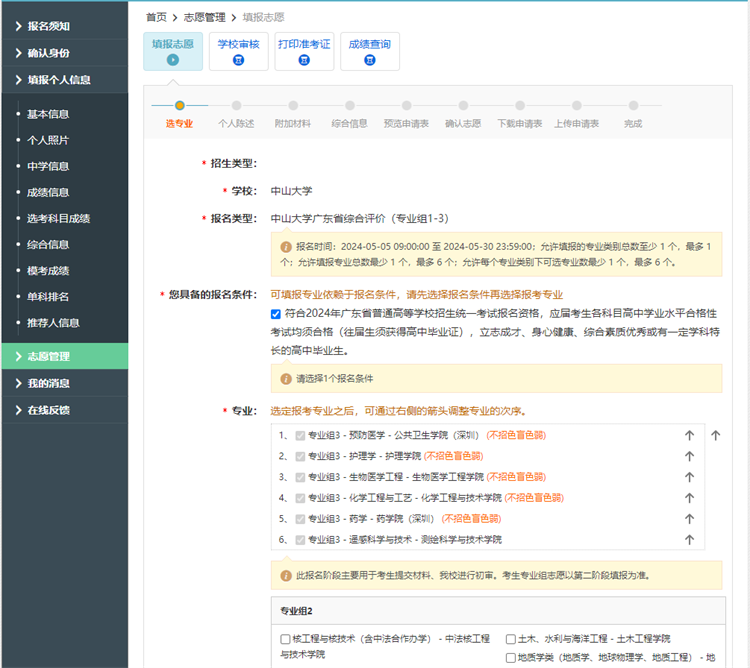Screen dimensions: 750x668
Task: Open 志愿管理 sidebar section
Action: (65, 356)
